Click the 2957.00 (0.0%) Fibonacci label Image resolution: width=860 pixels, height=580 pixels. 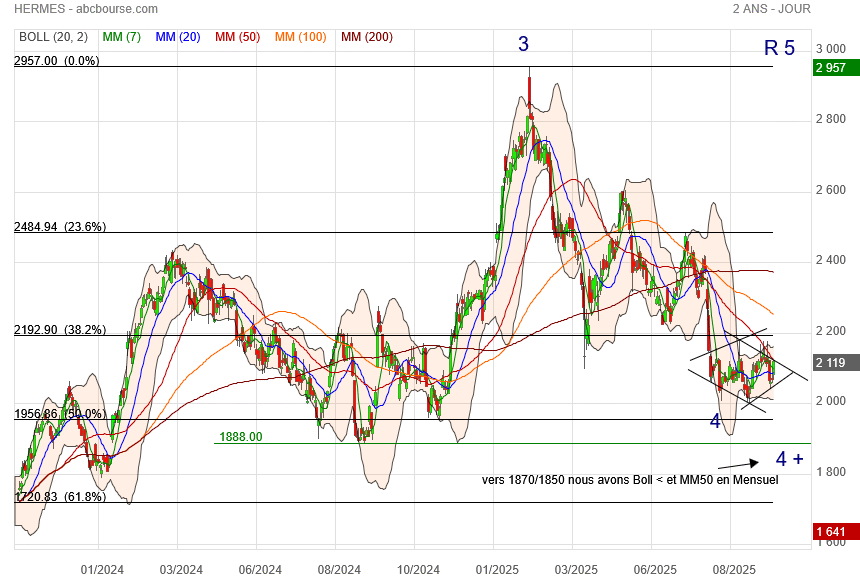pos(56,60)
